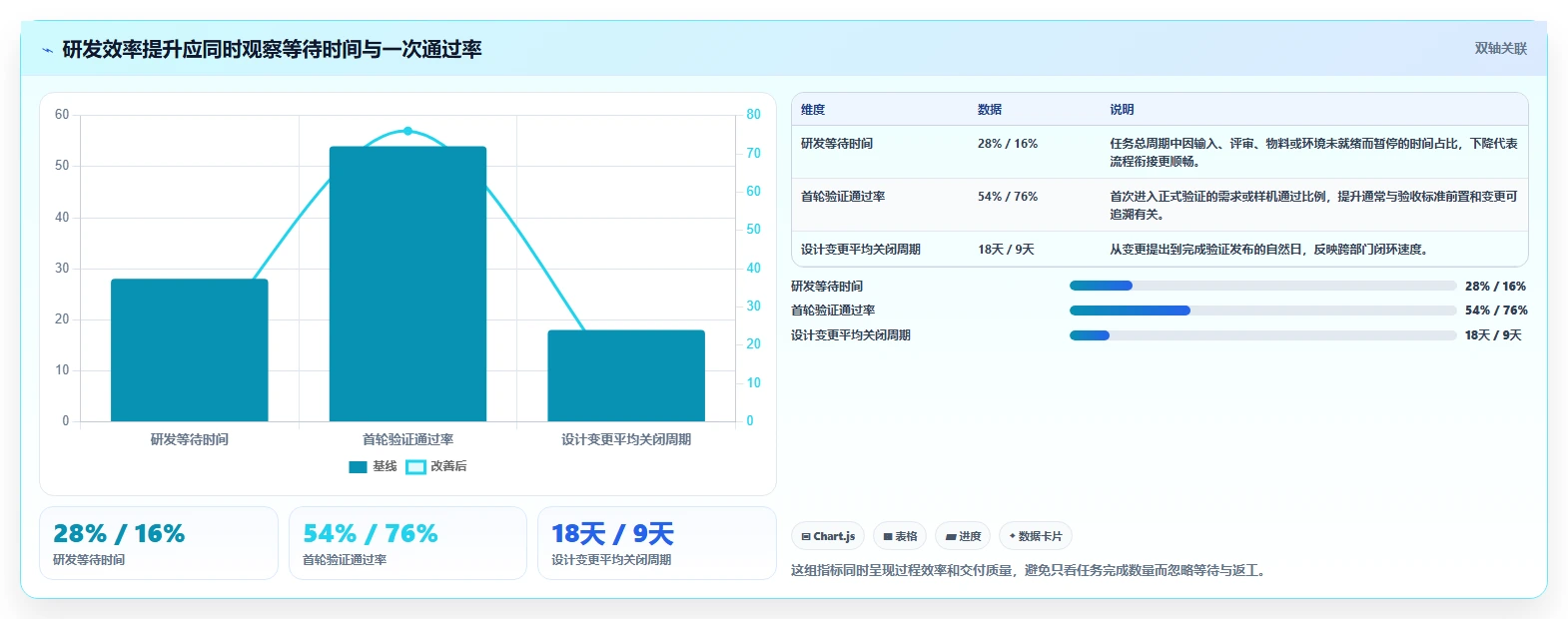Click x-axis label 首轮验证通过率

pyautogui.click(x=407, y=439)
